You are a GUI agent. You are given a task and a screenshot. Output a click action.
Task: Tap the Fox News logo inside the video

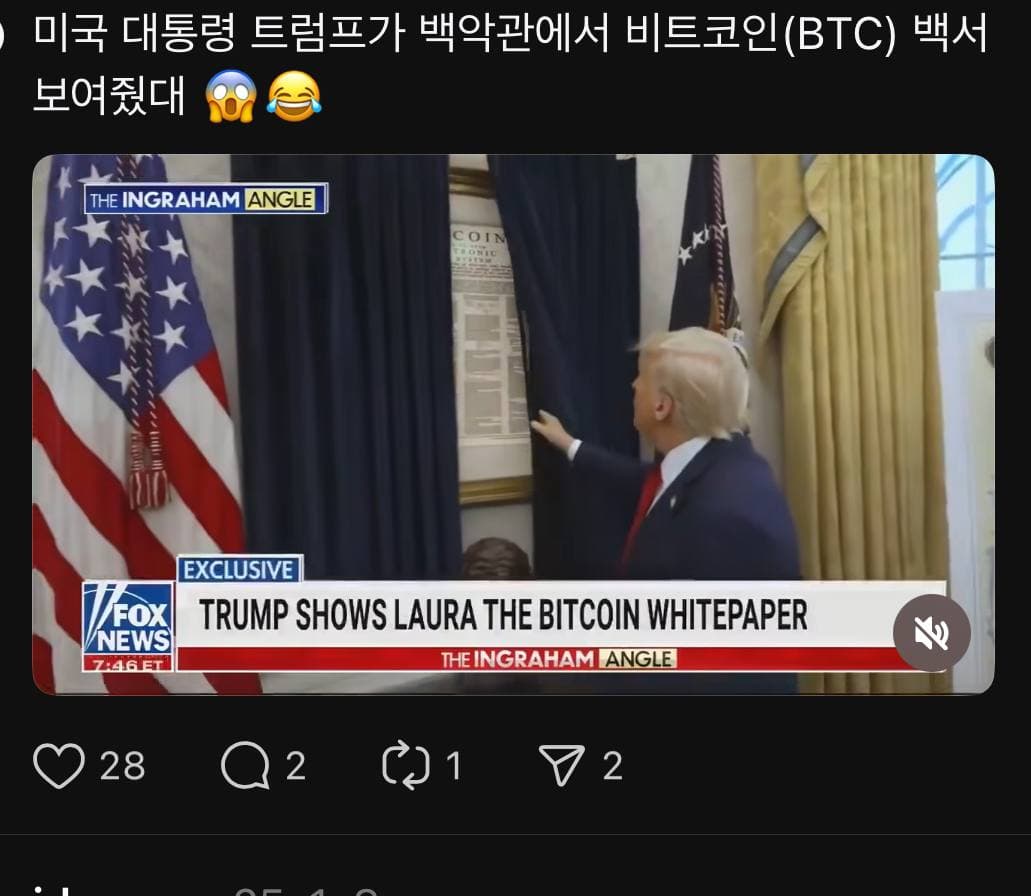(x=128, y=626)
